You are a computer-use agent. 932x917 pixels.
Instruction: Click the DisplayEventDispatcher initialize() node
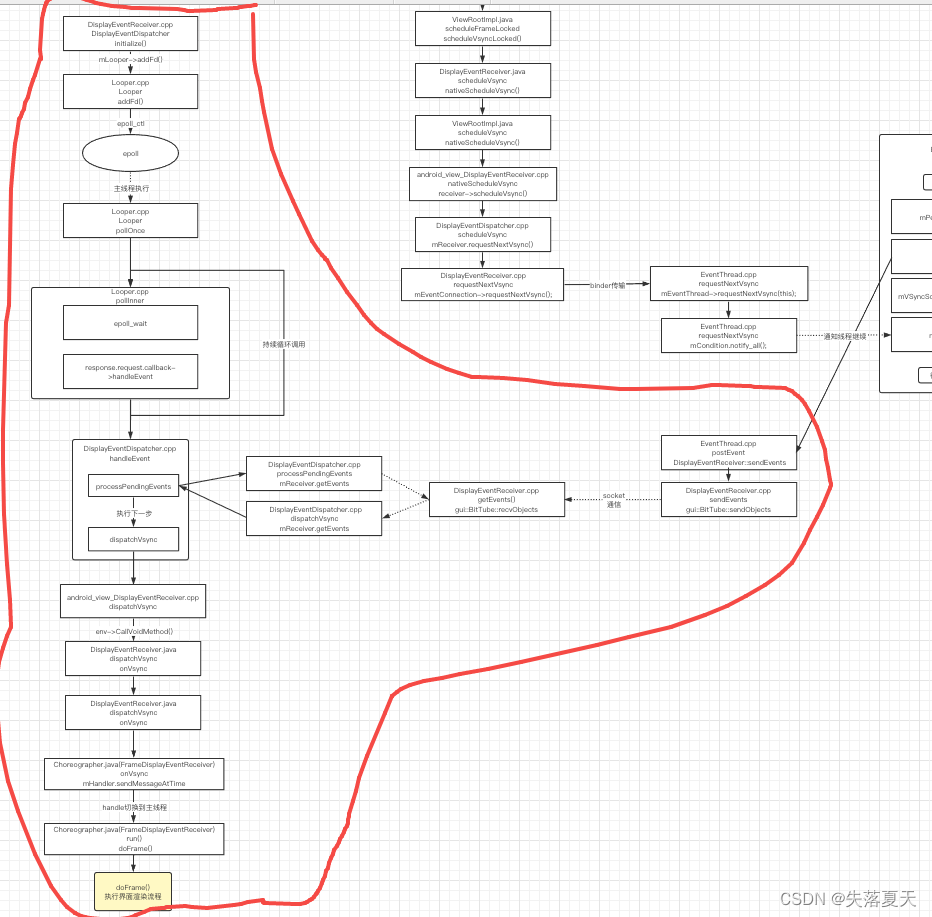pyautogui.click(x=130, y=32)
